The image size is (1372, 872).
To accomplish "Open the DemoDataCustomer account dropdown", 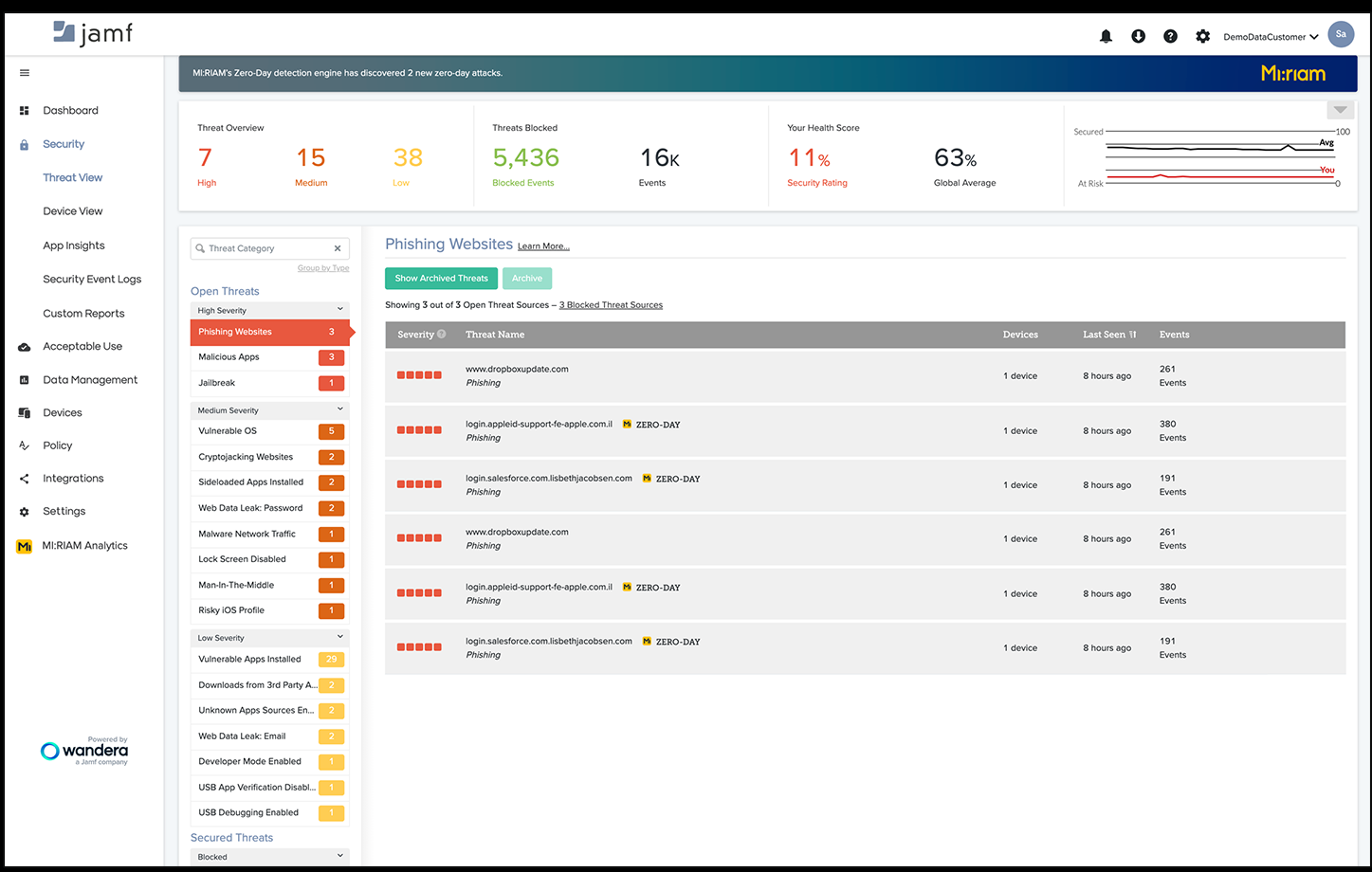I will [1271, 37].
